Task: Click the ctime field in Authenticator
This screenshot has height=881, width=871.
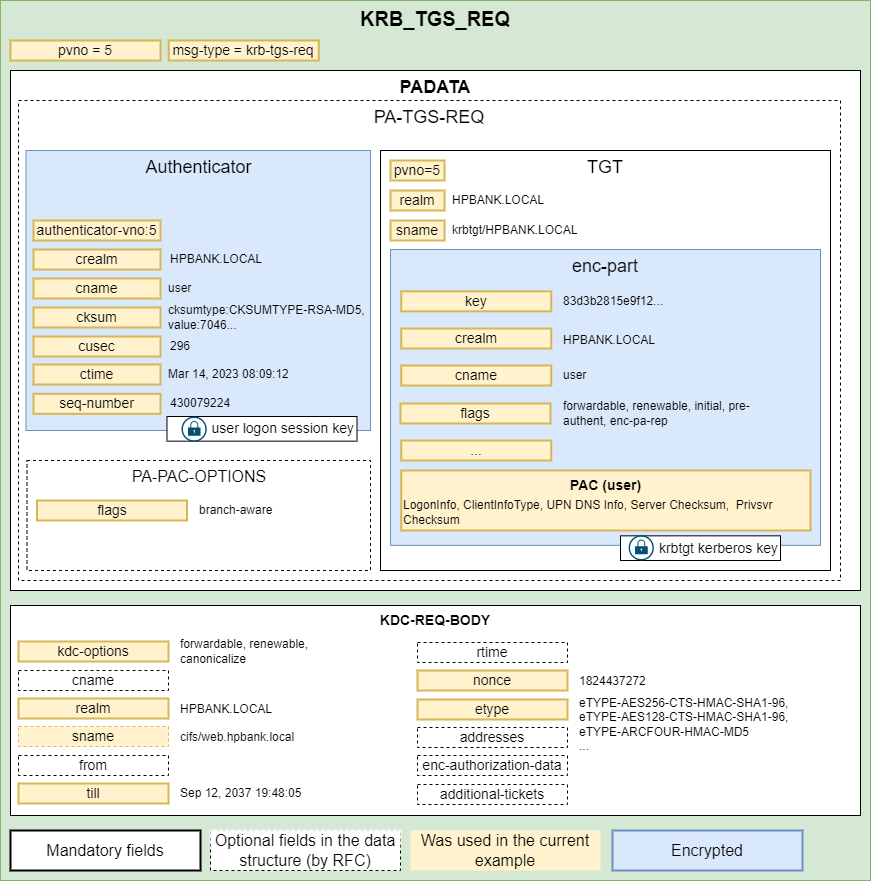Action: point(97,374)
